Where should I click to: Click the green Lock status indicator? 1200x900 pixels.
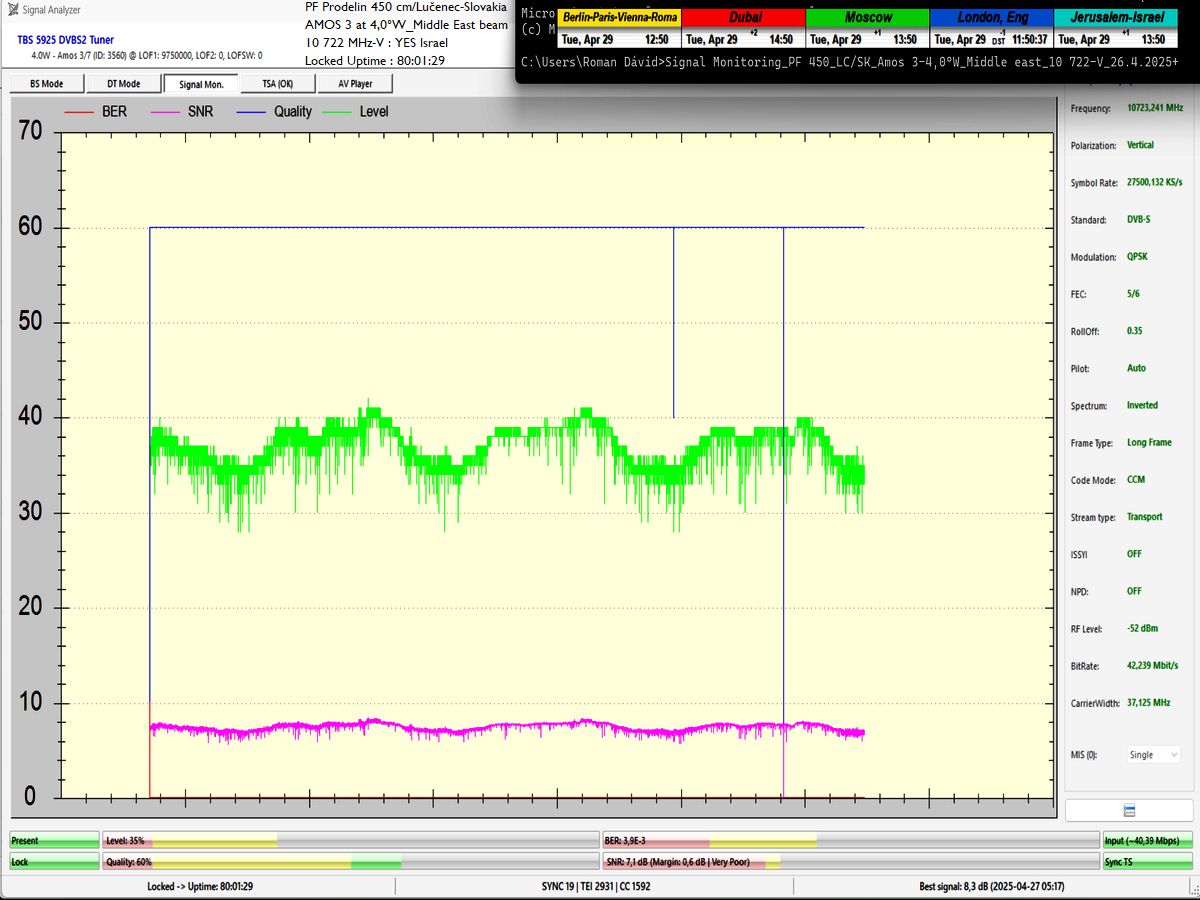(54, 861)
